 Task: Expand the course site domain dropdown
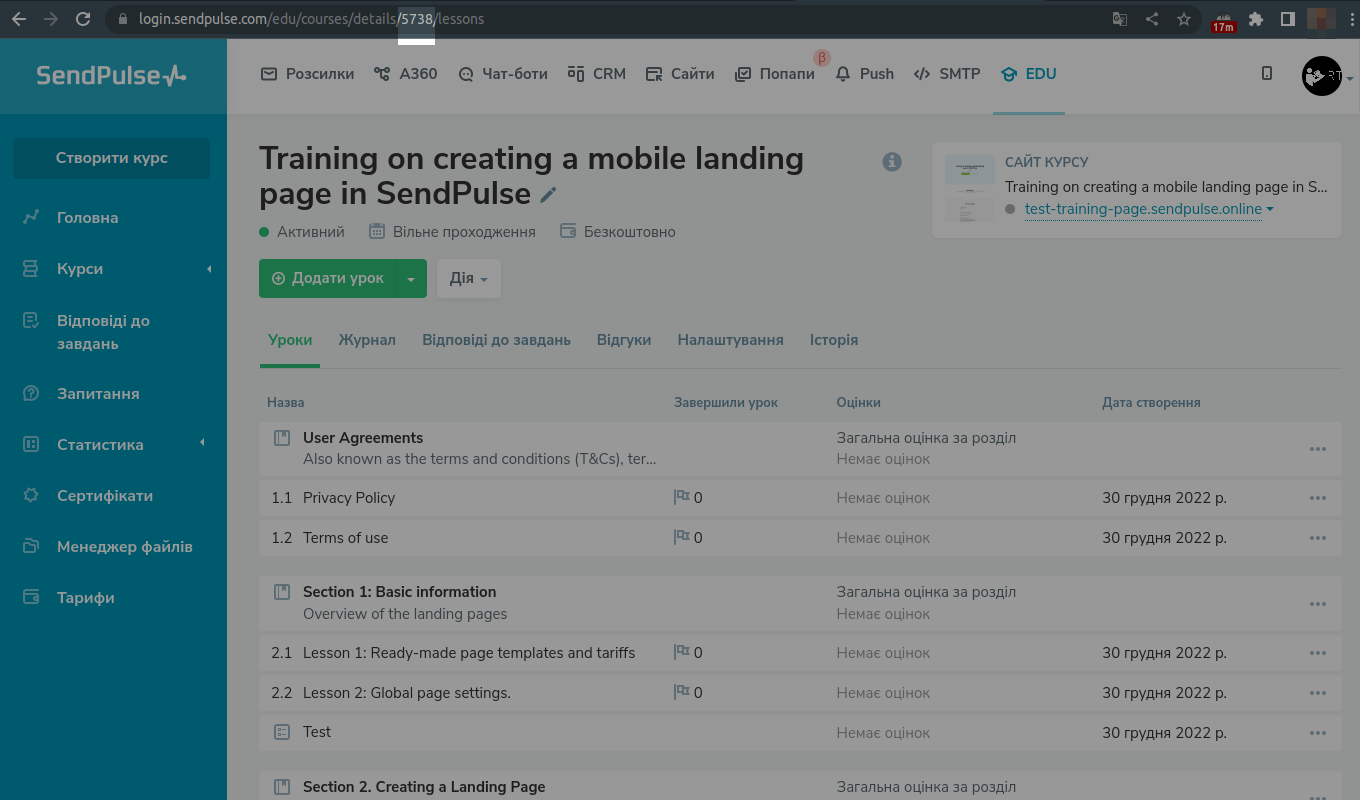[x=1270, y=210]
